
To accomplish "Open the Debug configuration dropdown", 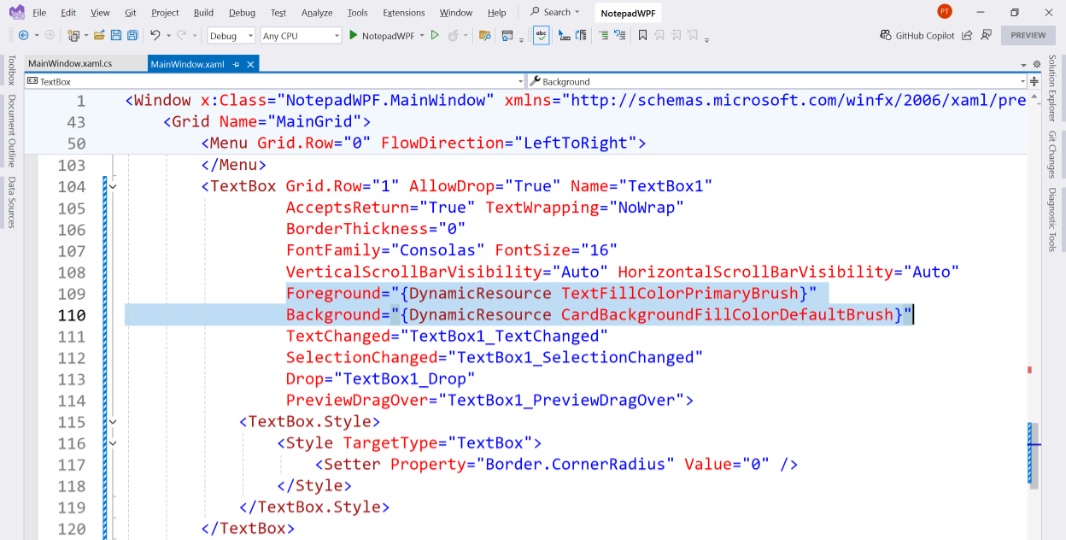I will pos(231,35).
